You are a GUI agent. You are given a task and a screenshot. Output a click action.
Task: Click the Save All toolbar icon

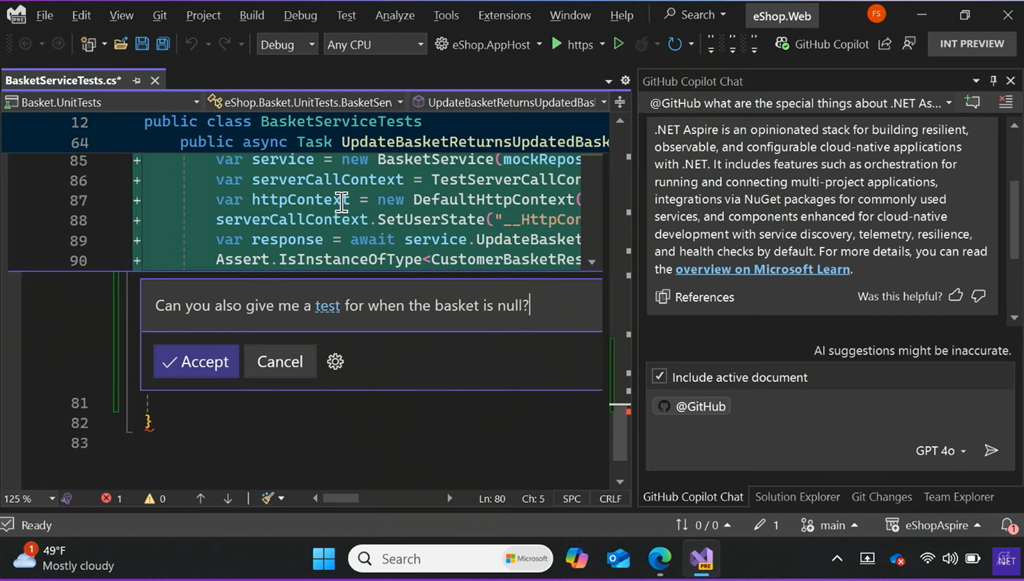161,45
